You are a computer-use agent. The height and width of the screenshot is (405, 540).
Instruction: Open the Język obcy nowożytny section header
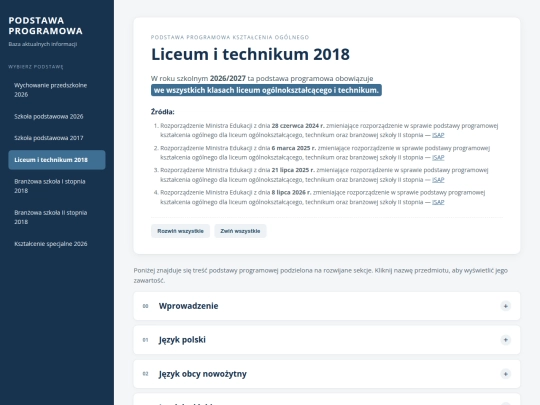click(326, 374)
